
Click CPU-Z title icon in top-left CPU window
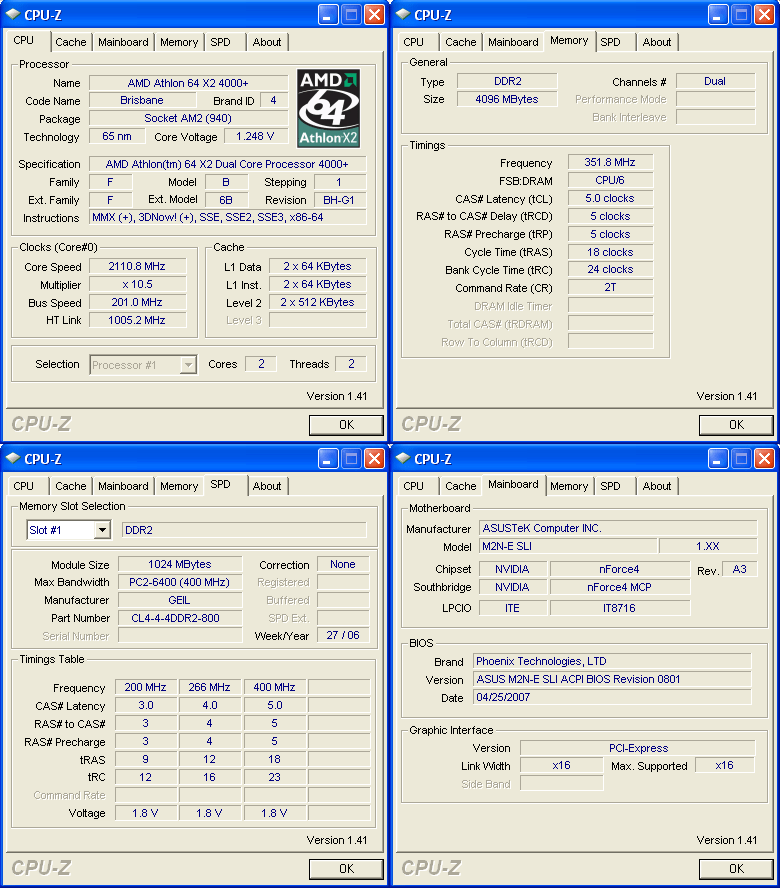click(x=14, y=15)
